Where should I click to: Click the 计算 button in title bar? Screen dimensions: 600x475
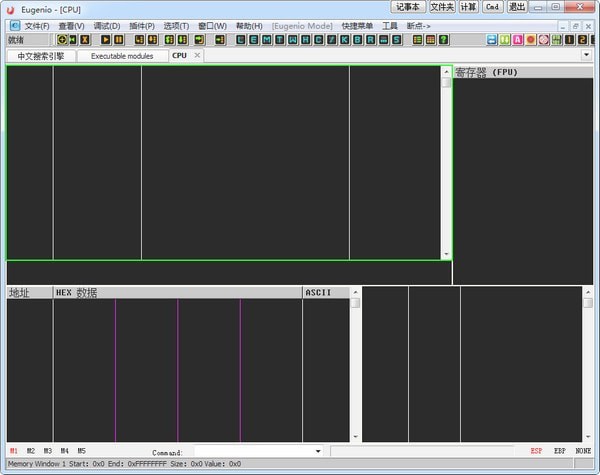click(x=468, y=7)
